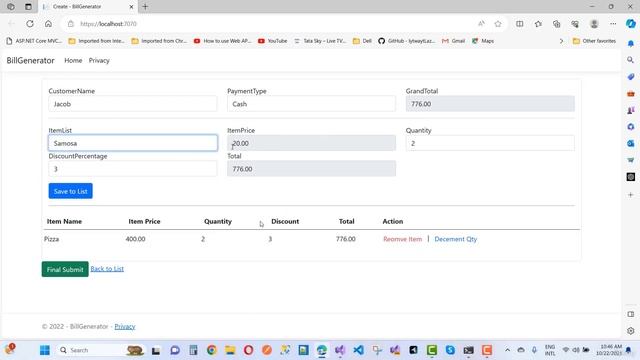Refresh the page
Image resolution: width=640 pixels, height=360 pixels.
tap(30, 24)
